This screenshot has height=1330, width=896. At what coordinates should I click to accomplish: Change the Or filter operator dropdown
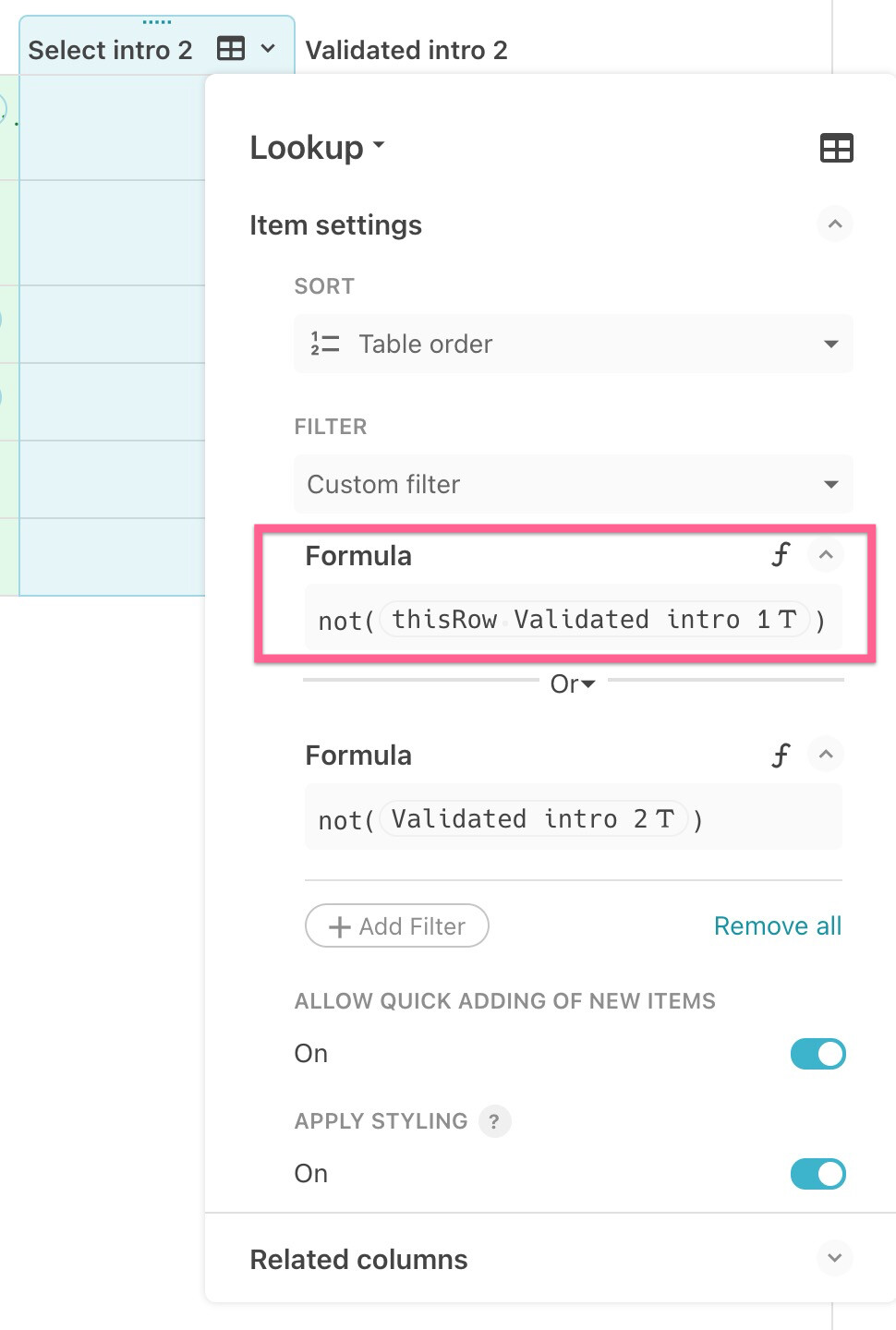pyautogui.click(x=573, y=684)
